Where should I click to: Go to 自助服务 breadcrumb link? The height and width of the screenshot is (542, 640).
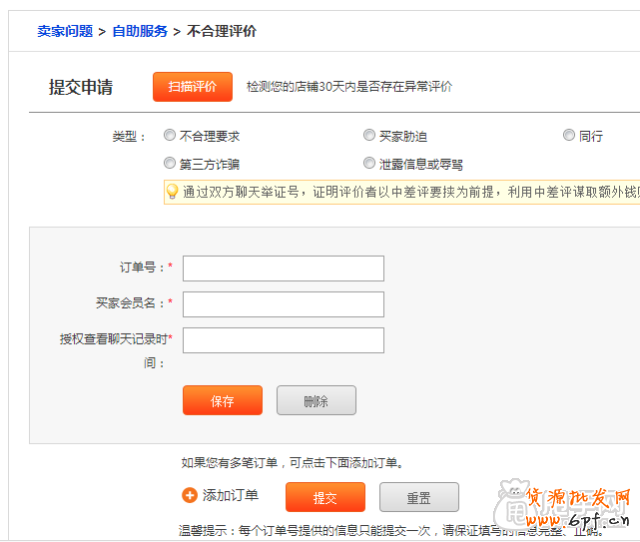click(140, 31)
